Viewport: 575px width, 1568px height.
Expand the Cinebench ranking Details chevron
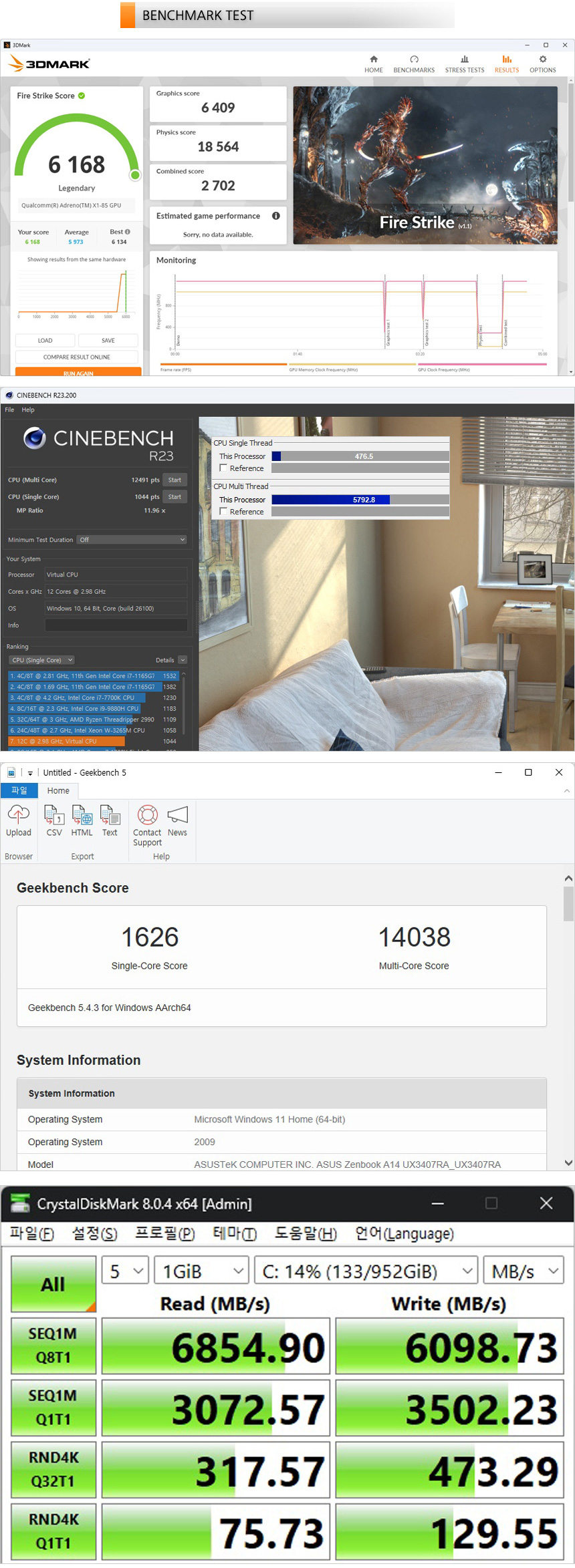(183, 660)
